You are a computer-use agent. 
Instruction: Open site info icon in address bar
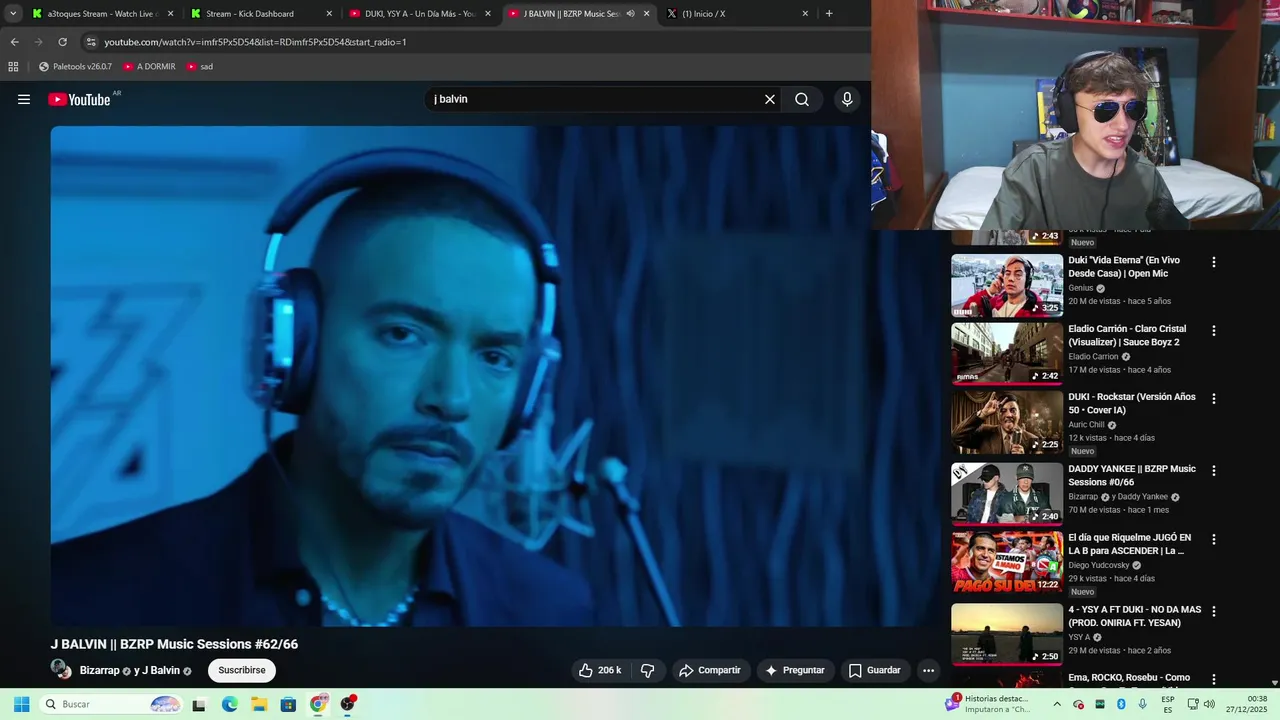(91, 42)
